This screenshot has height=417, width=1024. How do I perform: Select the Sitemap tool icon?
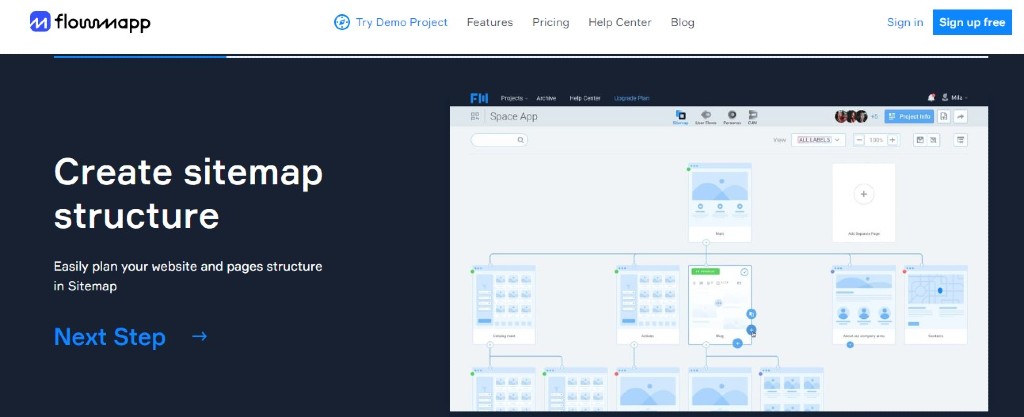680,116
